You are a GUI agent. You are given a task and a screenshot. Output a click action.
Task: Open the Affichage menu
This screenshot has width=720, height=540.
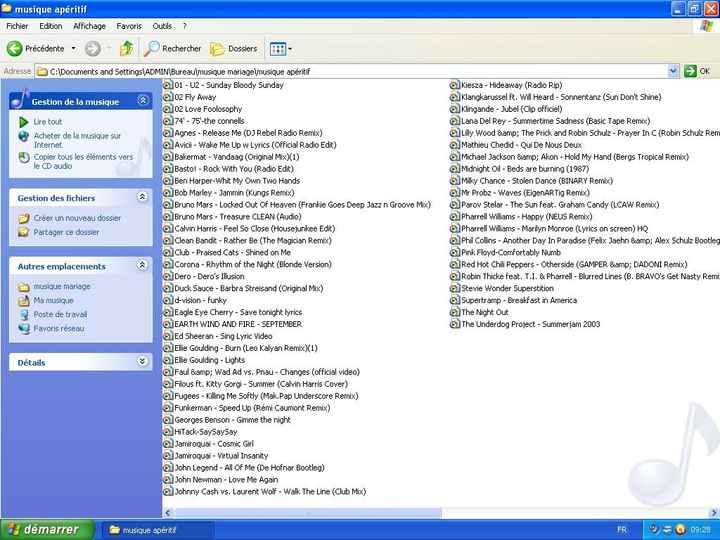(89, 26)
